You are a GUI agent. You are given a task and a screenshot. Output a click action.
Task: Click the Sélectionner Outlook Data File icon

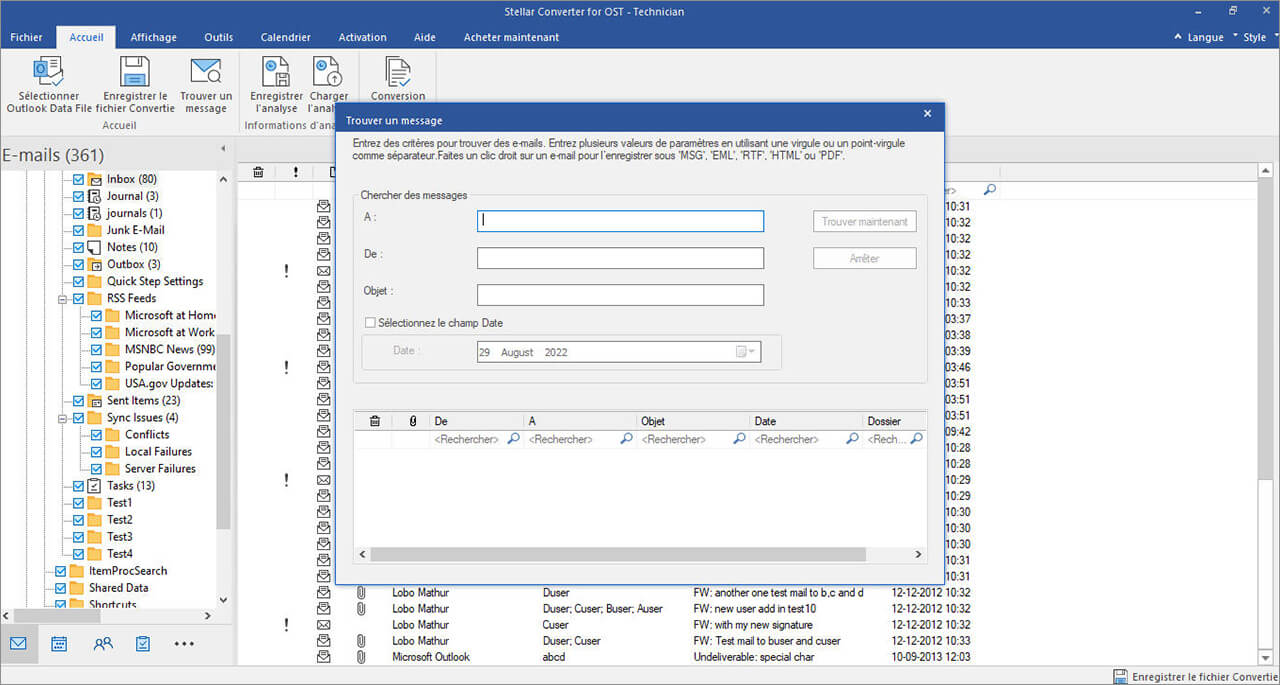coord(48,71)
